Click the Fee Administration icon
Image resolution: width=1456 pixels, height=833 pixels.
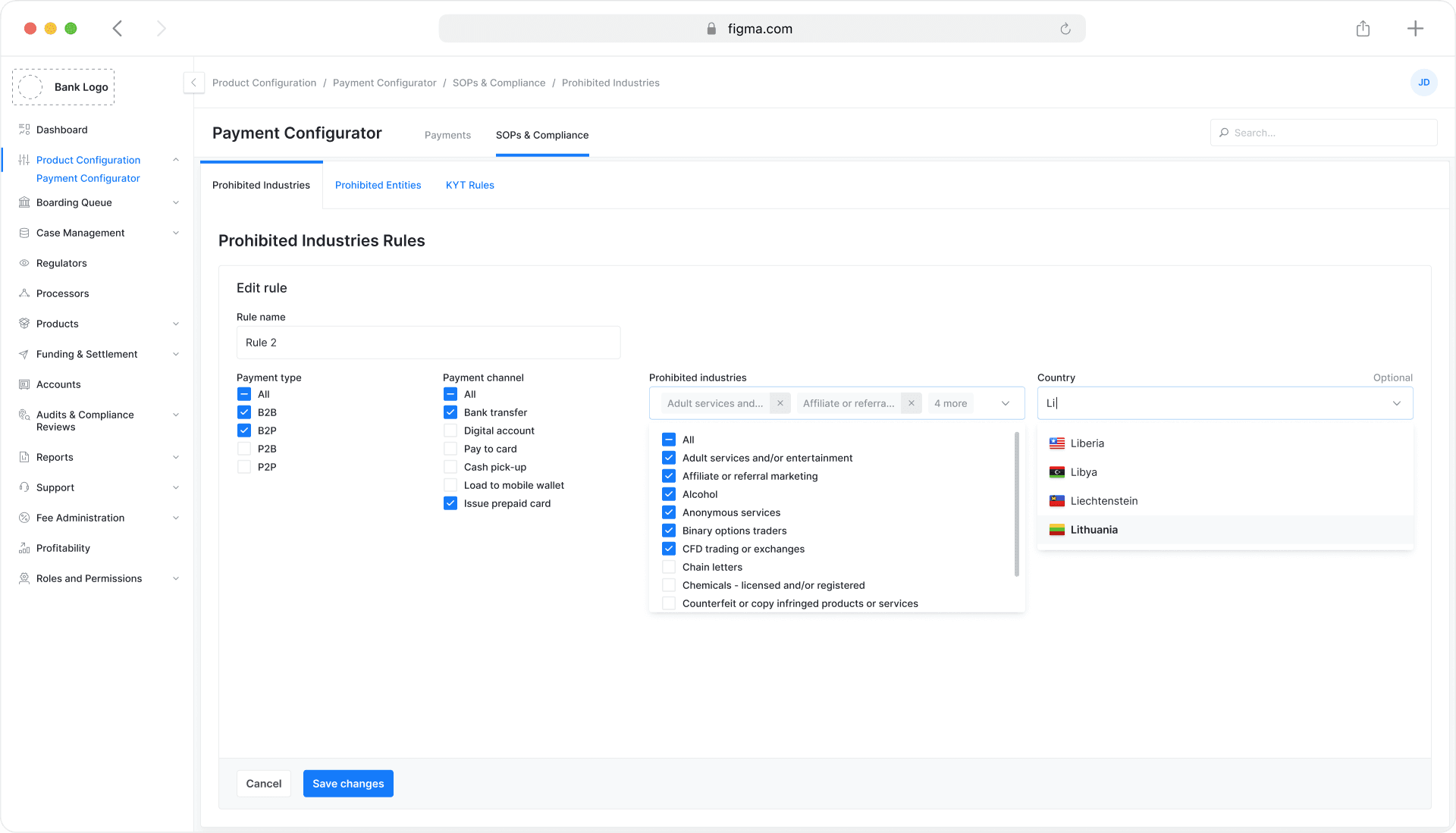click(24, 518)
